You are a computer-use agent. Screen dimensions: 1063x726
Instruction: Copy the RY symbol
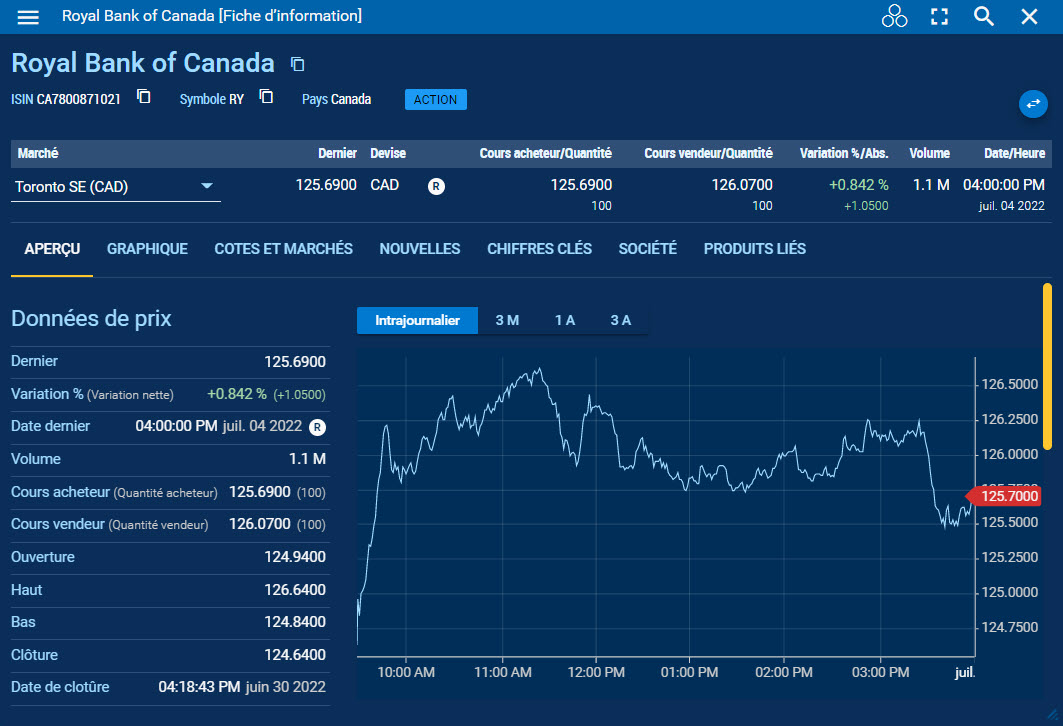pos(266,97)
